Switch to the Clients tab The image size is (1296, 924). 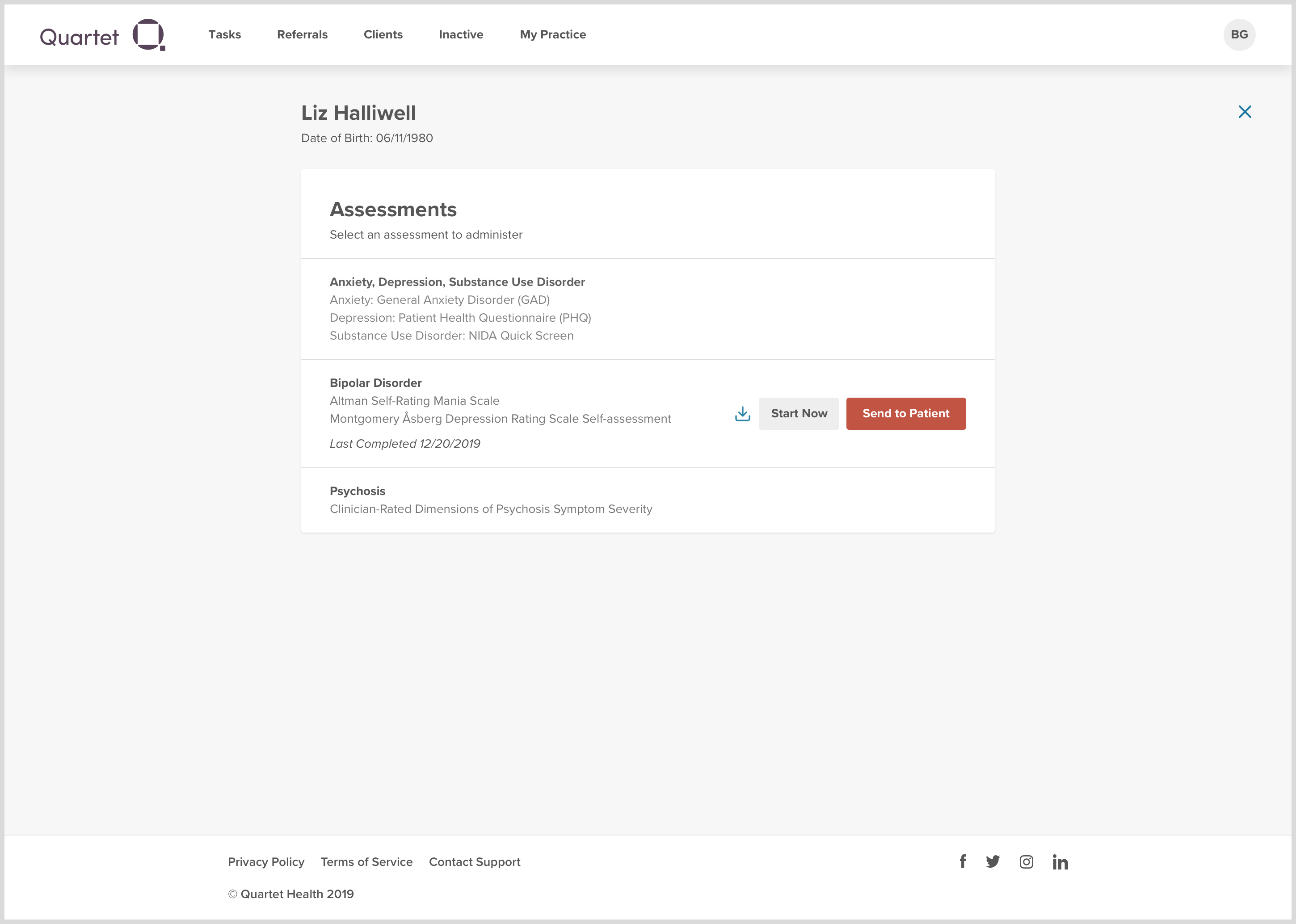point(383,35)
